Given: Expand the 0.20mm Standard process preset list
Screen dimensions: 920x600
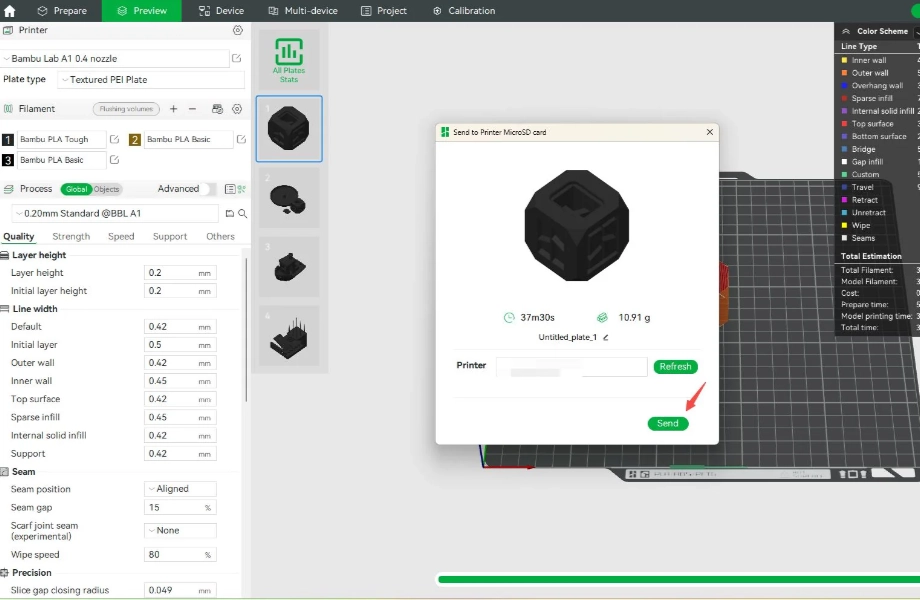Looking at the screenshot, I should [x=115, y=214].
